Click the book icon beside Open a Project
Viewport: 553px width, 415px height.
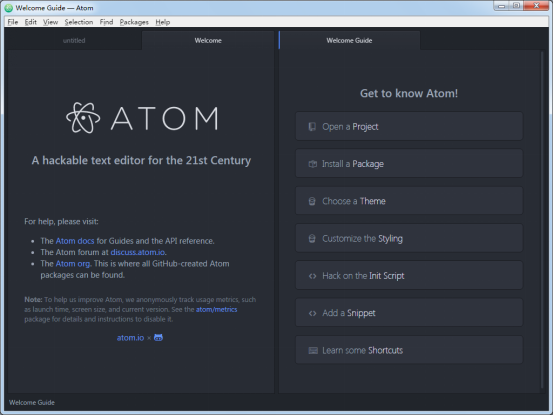(312, 127)
